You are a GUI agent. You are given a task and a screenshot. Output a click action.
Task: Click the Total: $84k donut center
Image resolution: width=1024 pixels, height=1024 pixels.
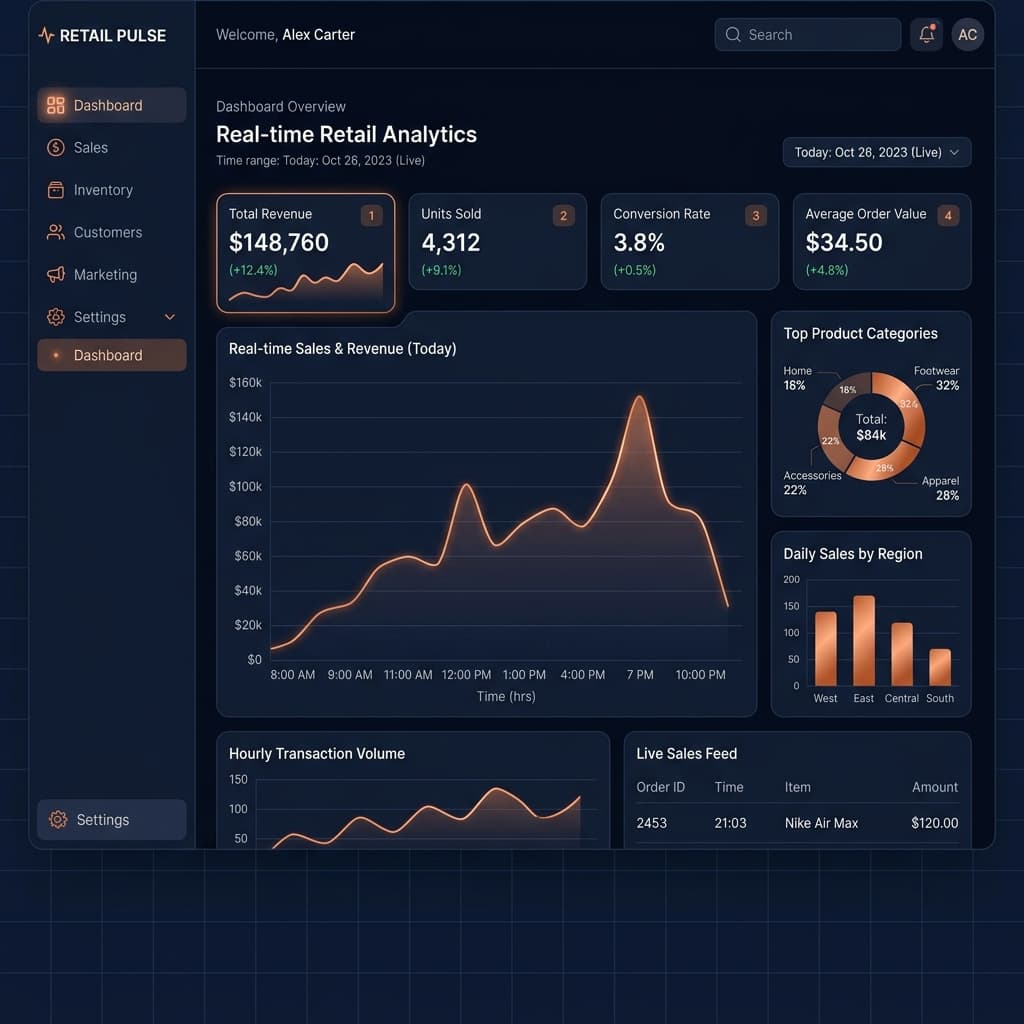pos(871,426)
